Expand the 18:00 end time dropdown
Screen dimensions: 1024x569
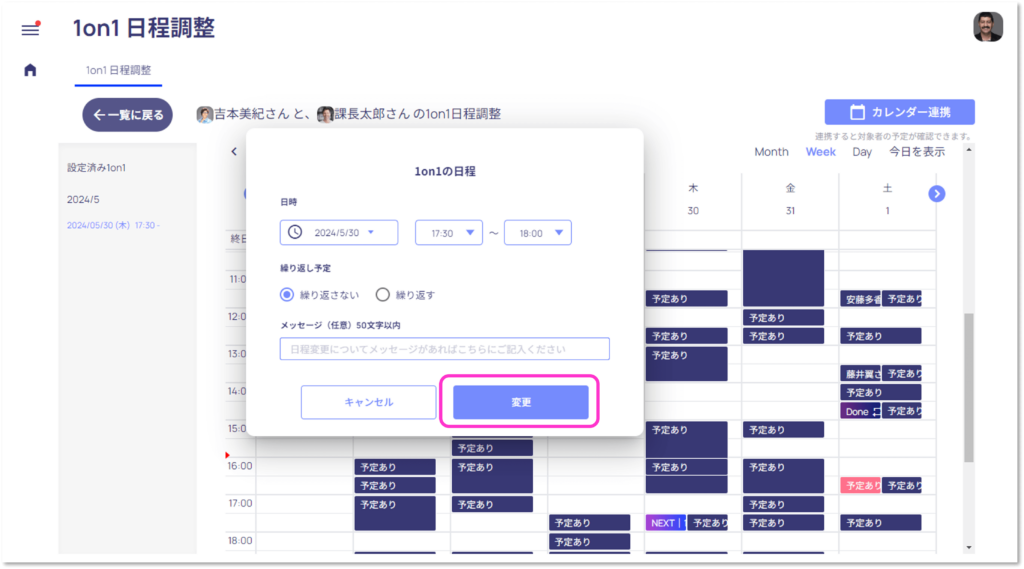coord(538,232)
